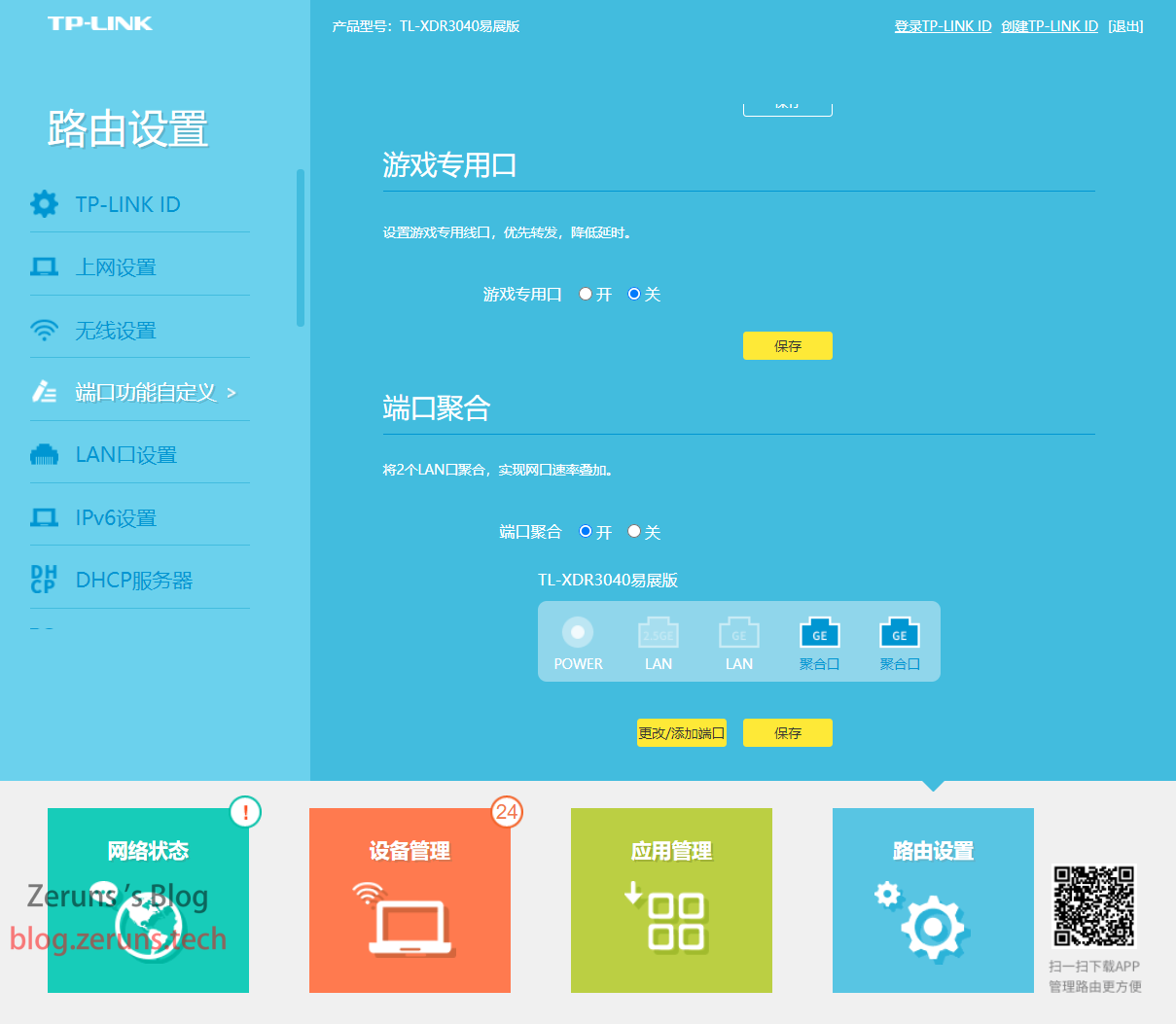Select the GE LAN port icon
The width and height of the screenshot is (1176, 1024).
click(739, 633)
